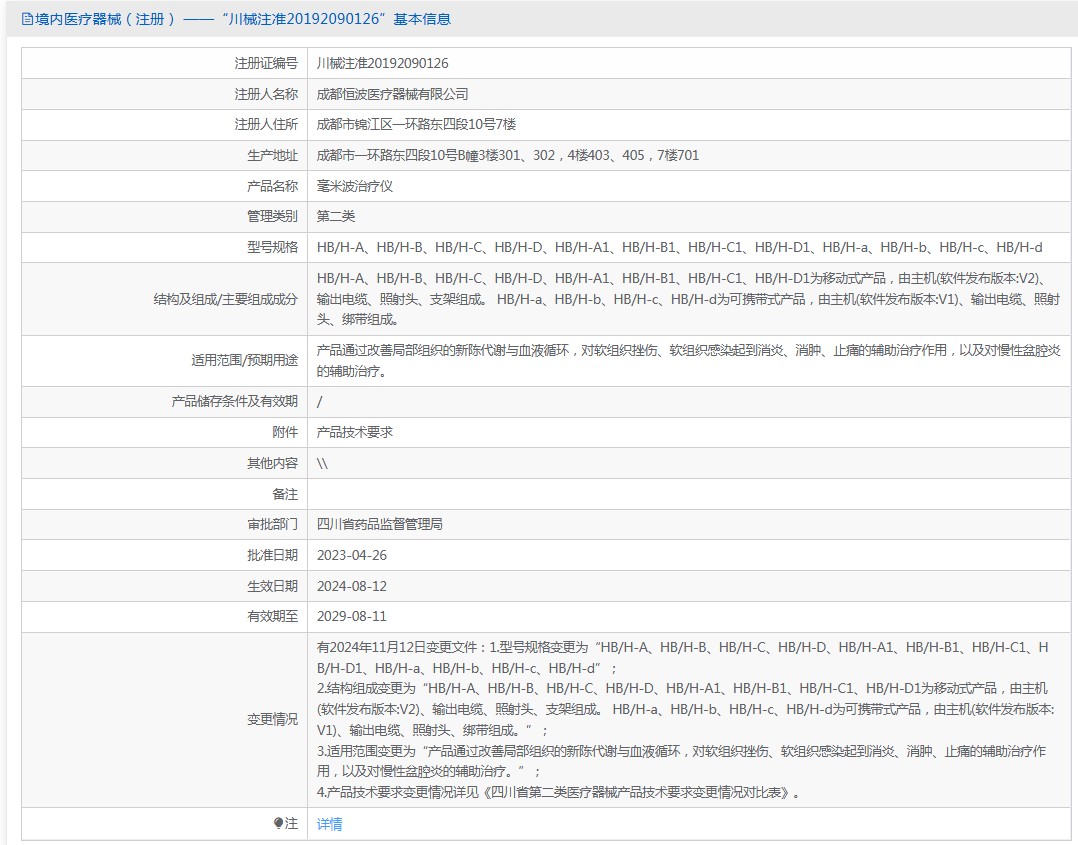Click the 管理类别 label

pyautogui.click(x=272, y=217)
